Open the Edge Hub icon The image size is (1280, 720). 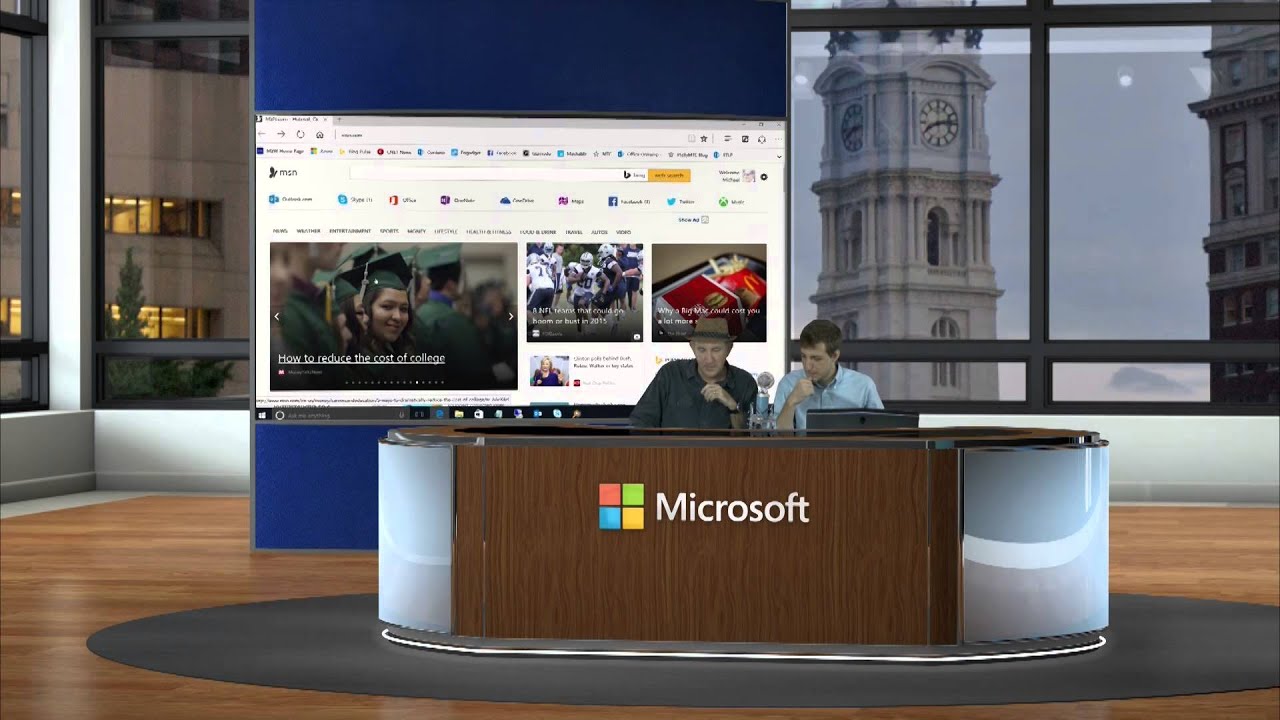tap(728, 138)
